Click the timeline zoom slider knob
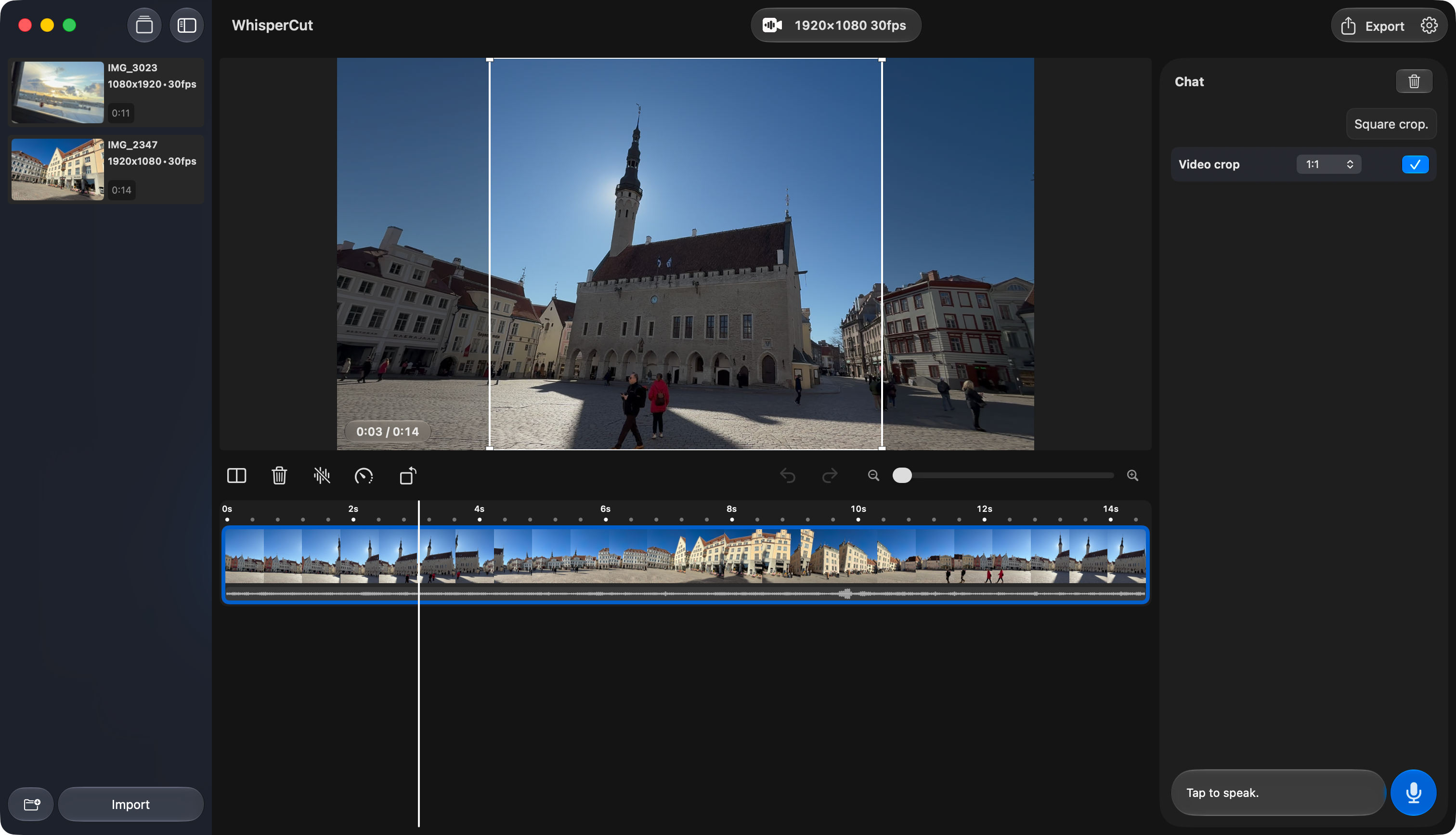Screen dimensions: 1456x835 tap(902, 475)
